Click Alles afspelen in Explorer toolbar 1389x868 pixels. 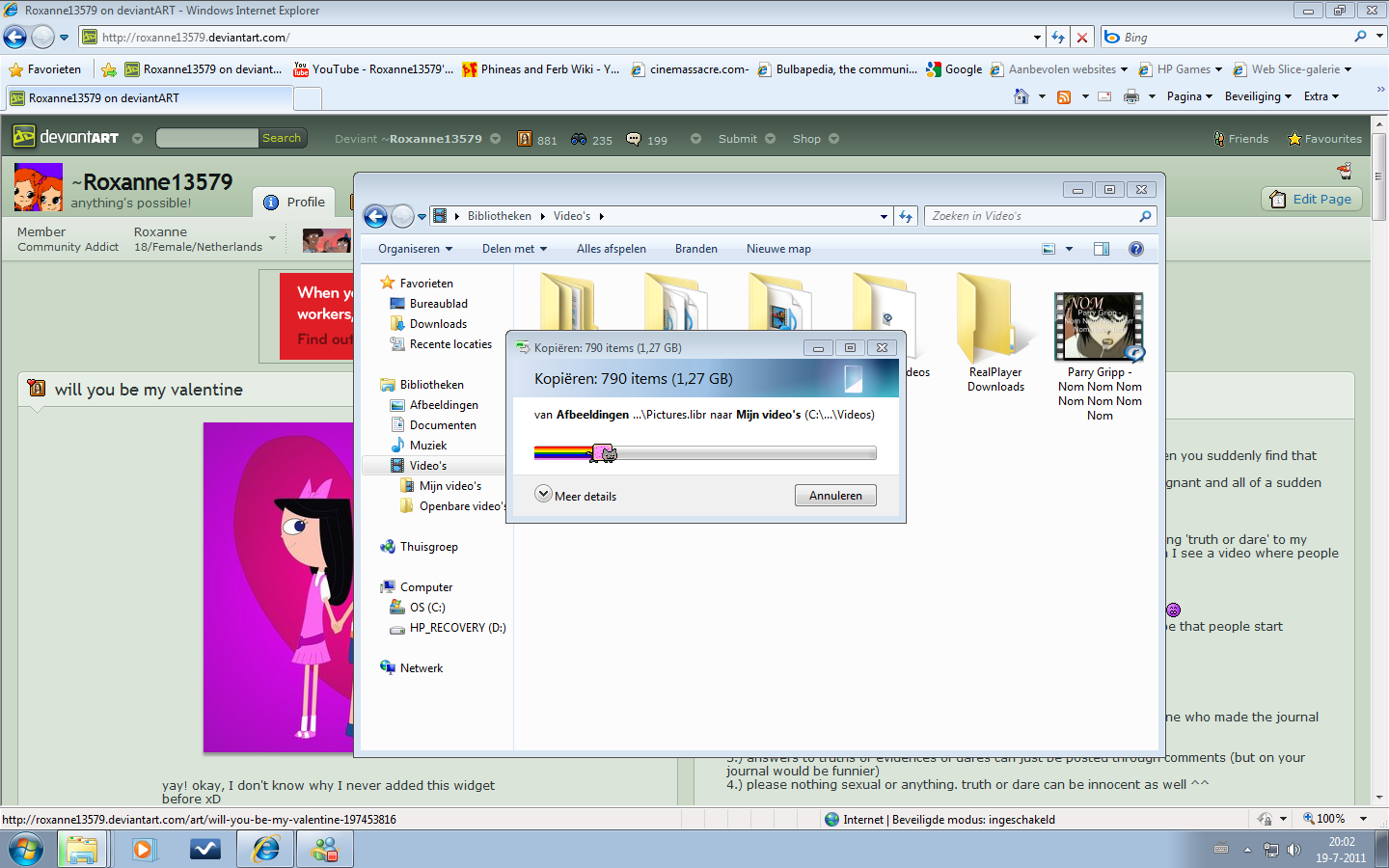pyautogui.click(x=612, y=249)
